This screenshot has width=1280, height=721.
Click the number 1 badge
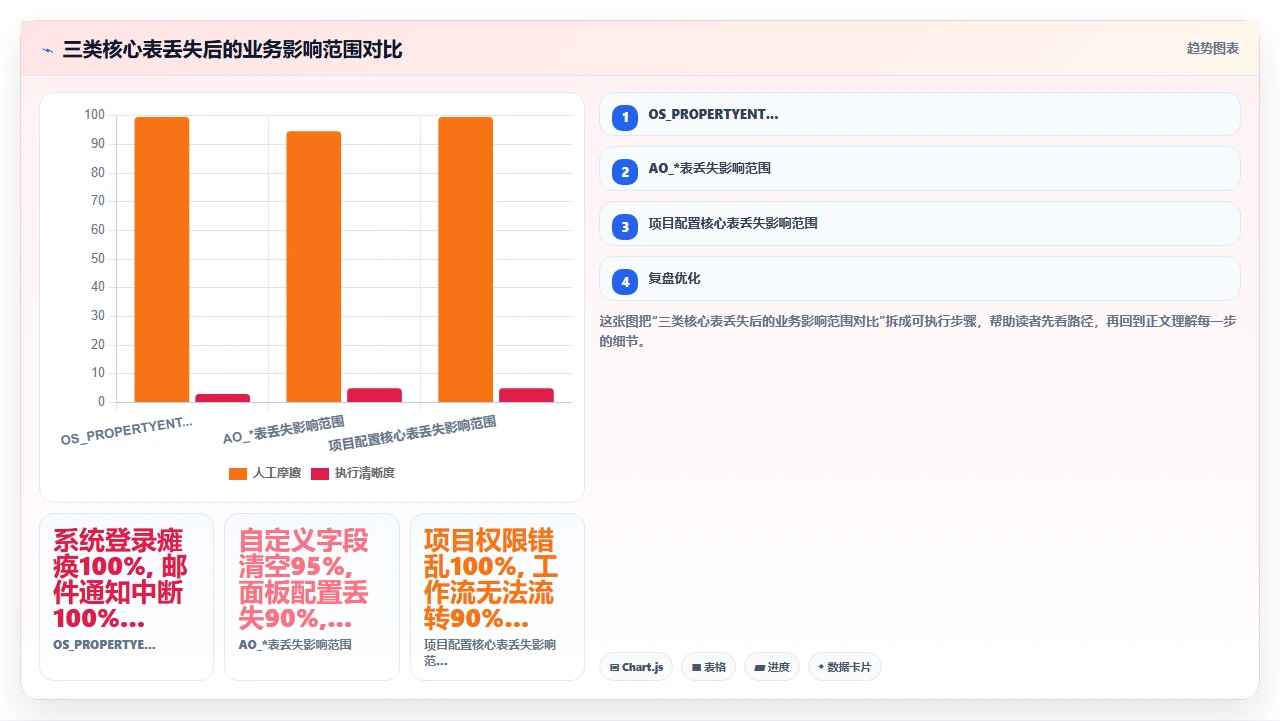point(625,117)
